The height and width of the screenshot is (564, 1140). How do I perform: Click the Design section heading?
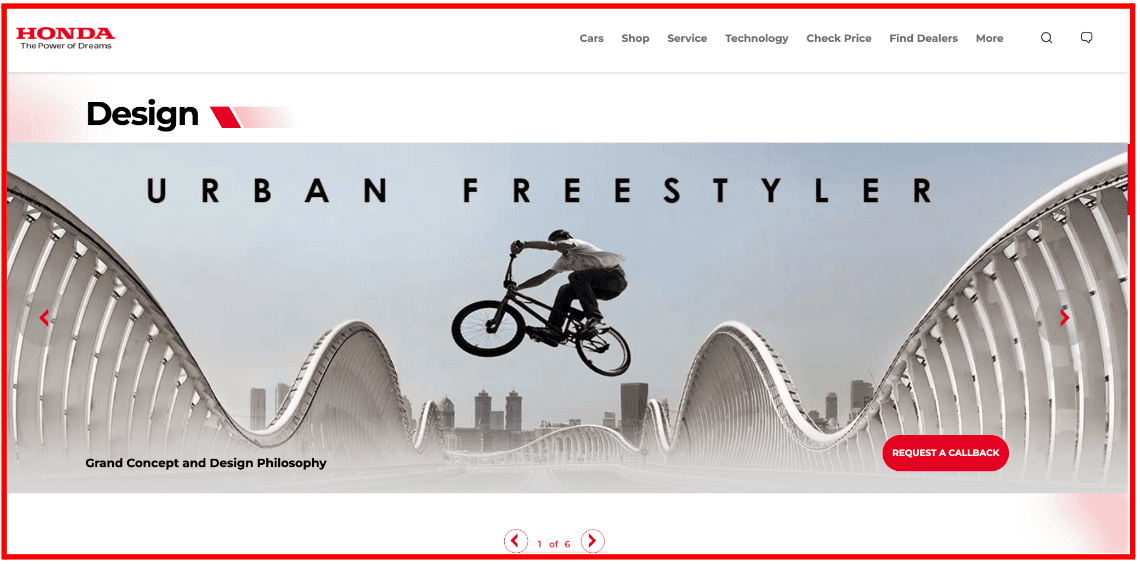pos(142,114)
